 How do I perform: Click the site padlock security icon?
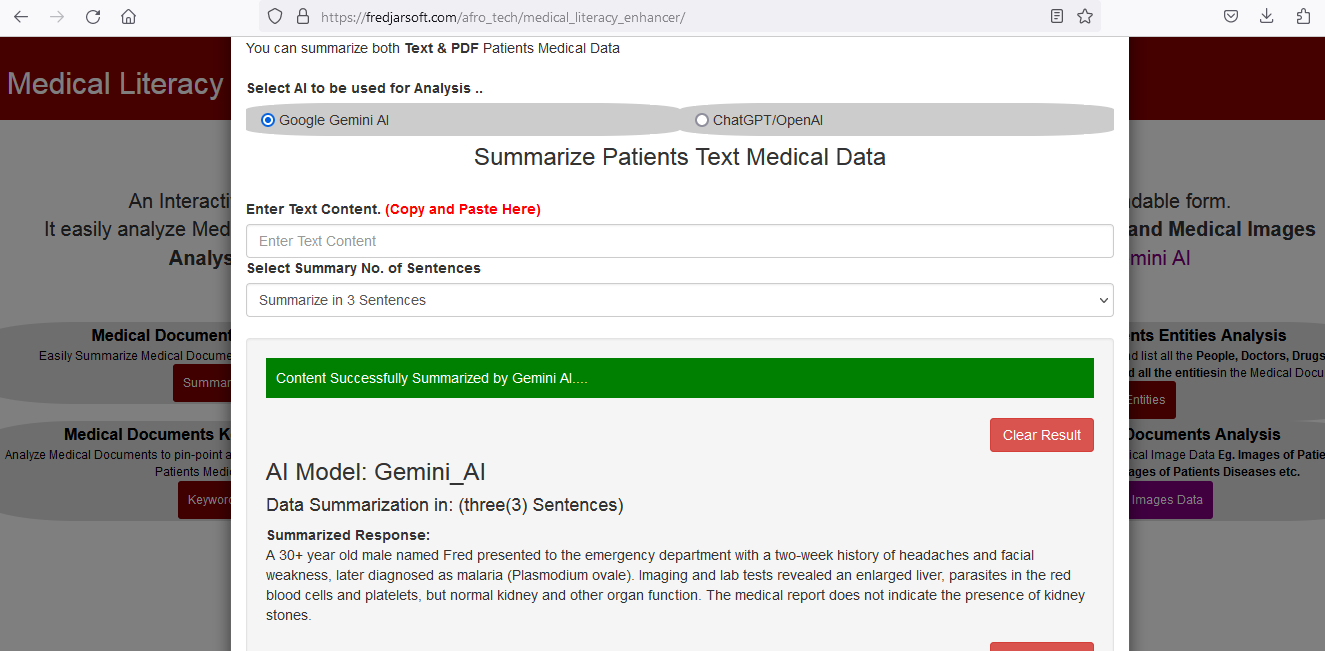click(303, 17)
